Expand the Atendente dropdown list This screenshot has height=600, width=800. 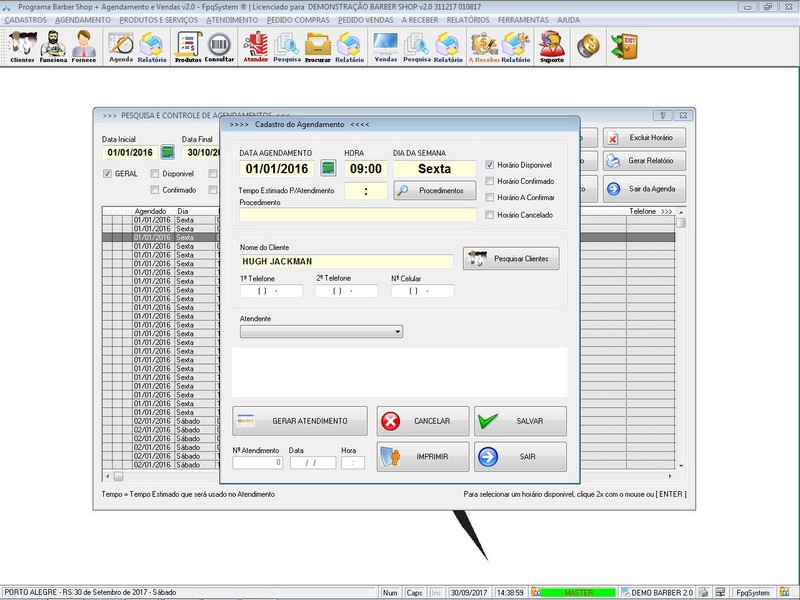tap(397, 332)
